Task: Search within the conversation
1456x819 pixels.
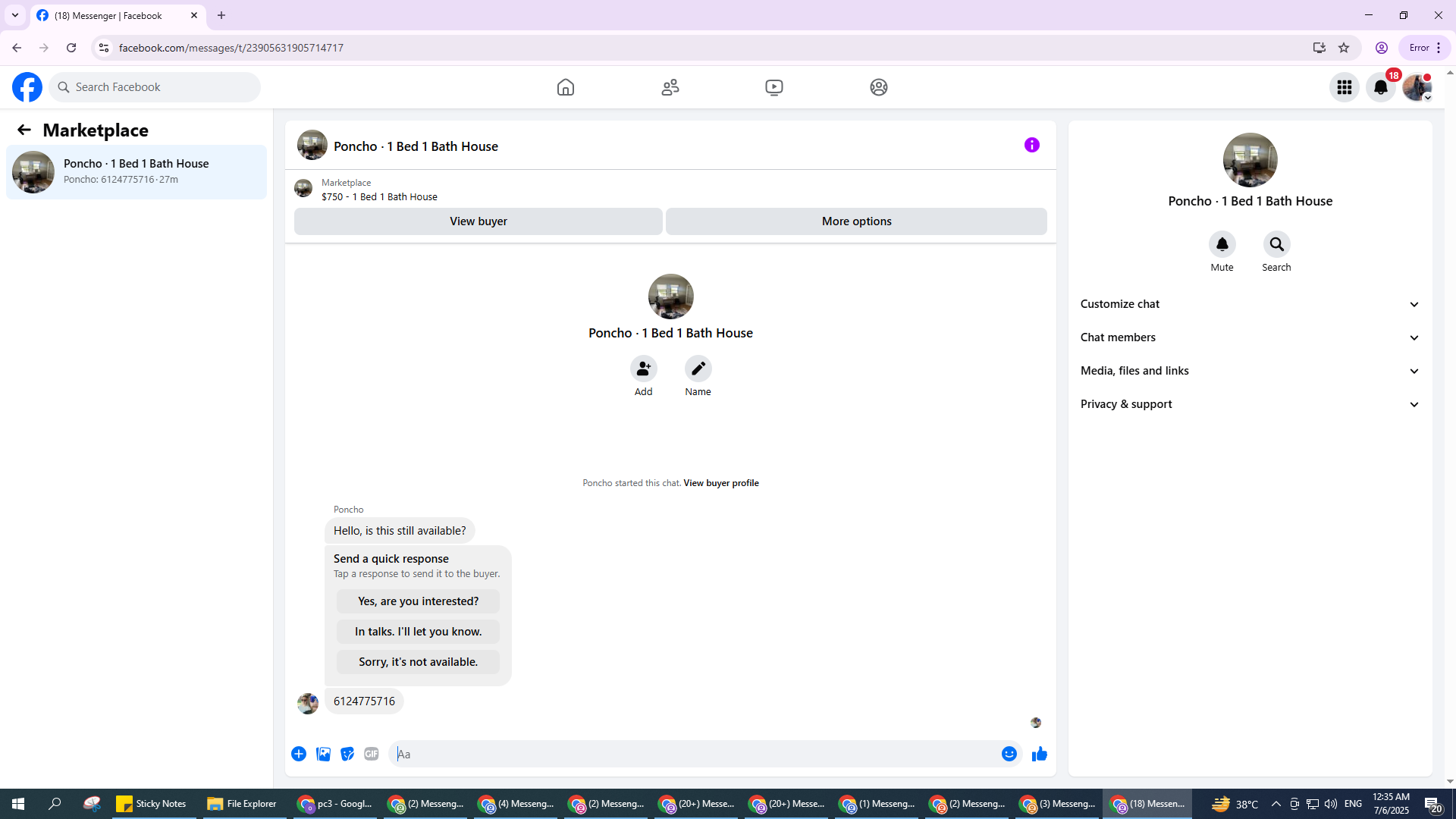Action: coord(1276,245)
